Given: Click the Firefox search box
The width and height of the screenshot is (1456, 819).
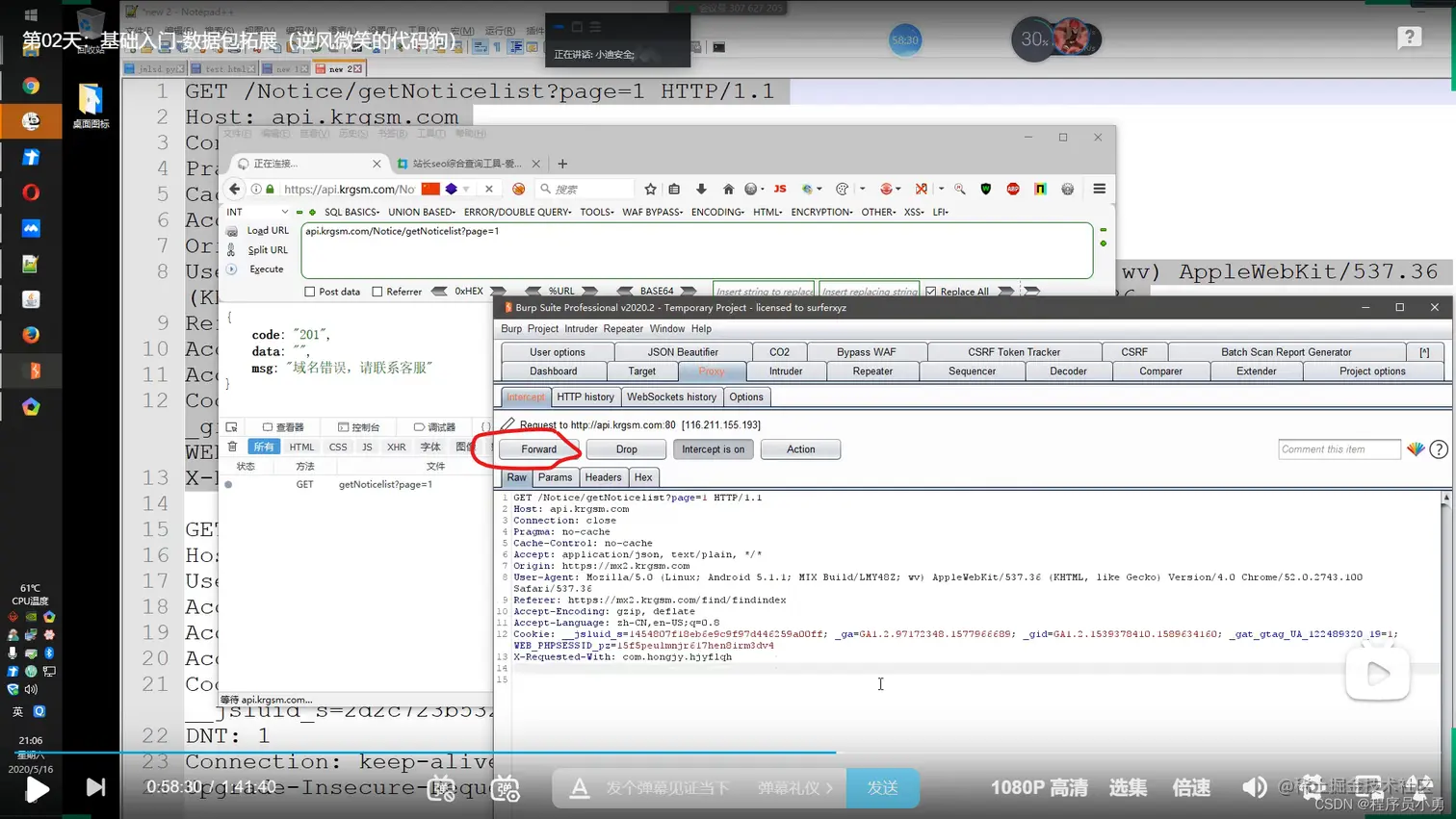Looking at the screenshot, I should [585, 189].
